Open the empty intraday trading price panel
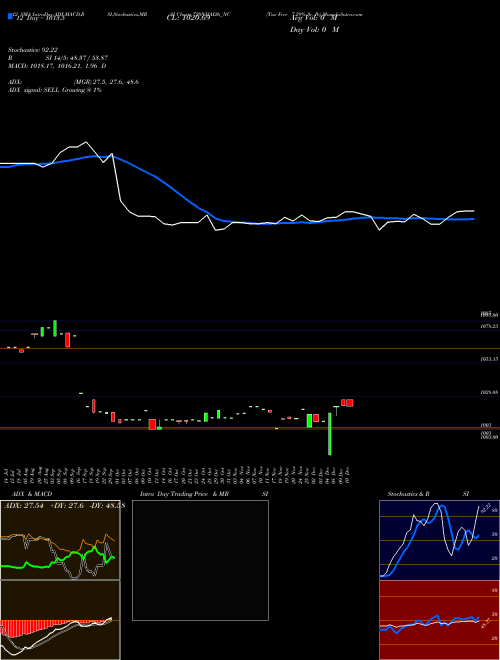 [x=200, y=560]
